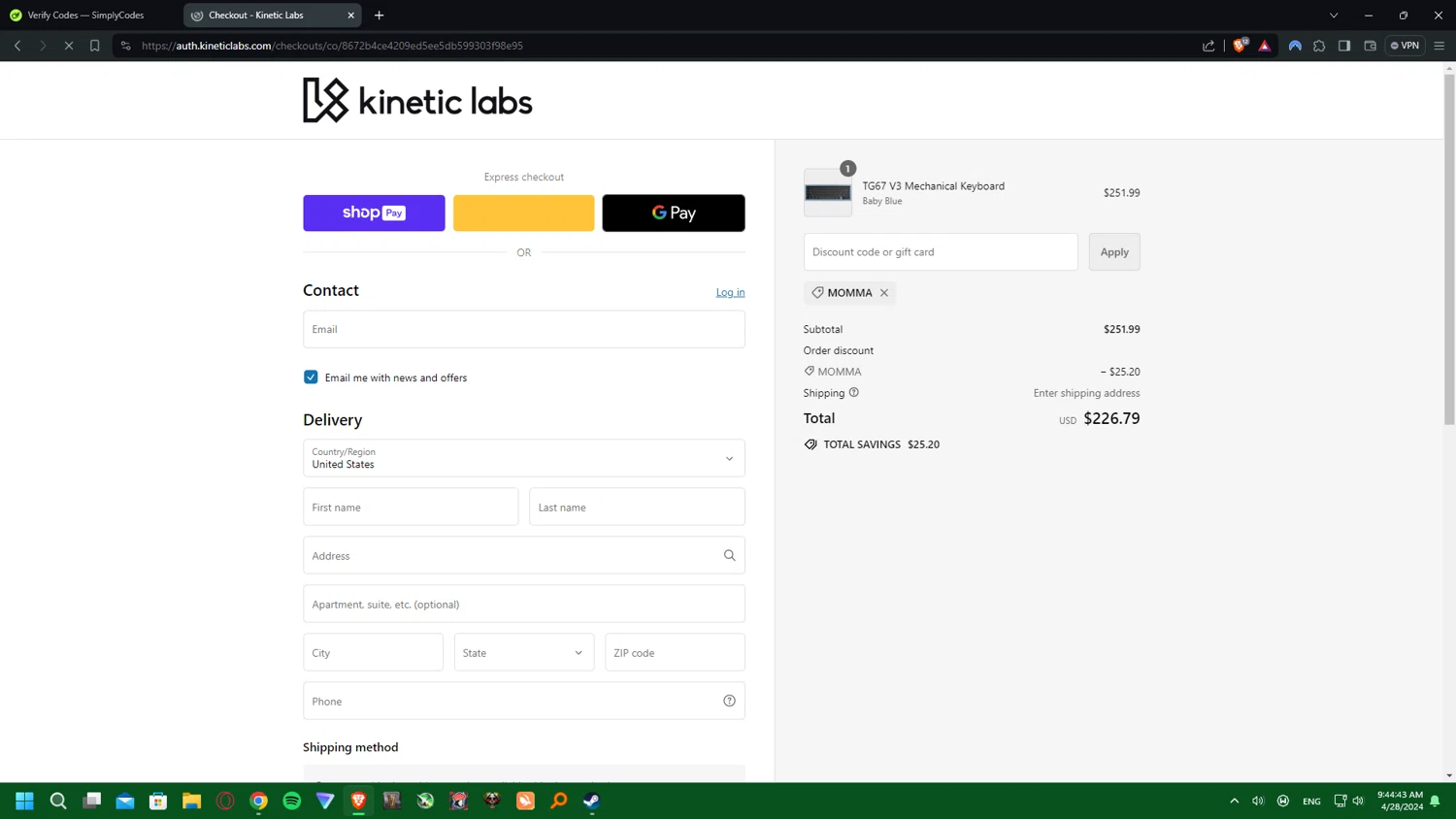Viewport: 1456px width, 819px height.
Task: Open Spotify from the taskbar
Action: (x=292, y=801)
